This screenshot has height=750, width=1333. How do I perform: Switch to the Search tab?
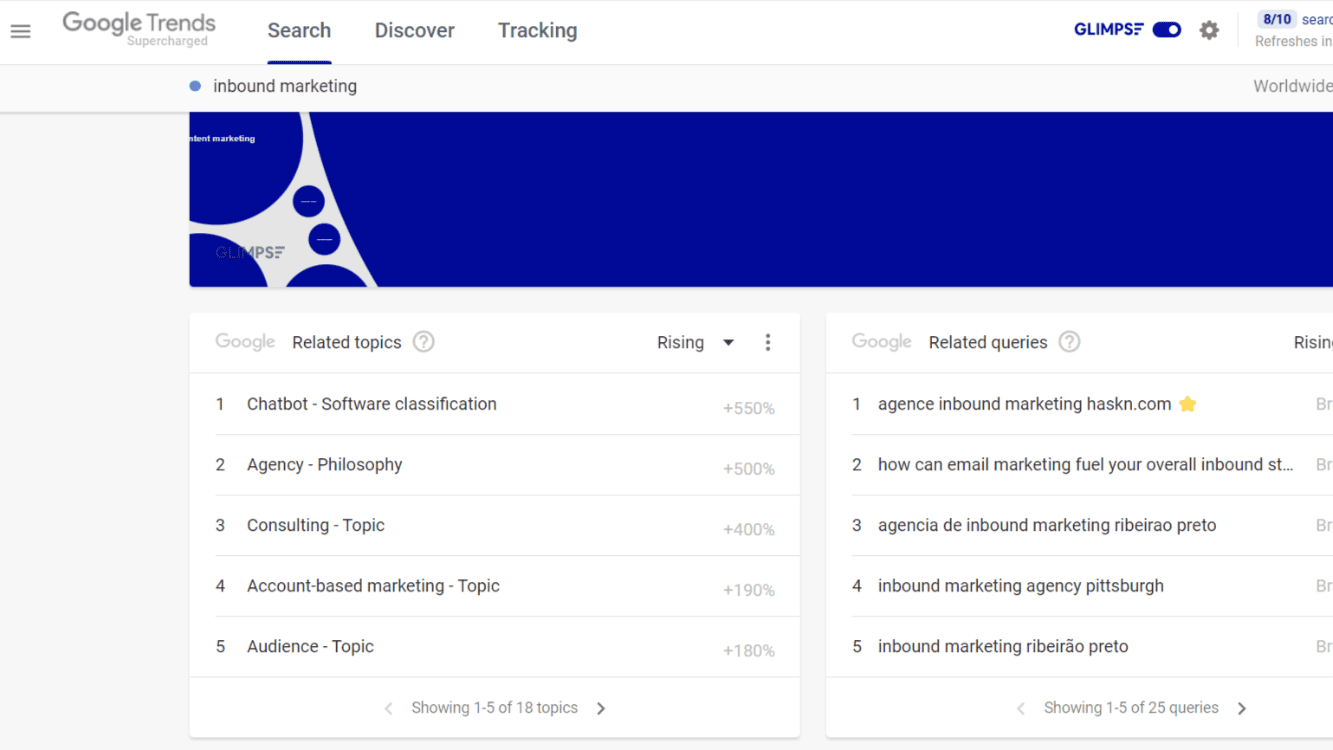click(x=299, y=31)
